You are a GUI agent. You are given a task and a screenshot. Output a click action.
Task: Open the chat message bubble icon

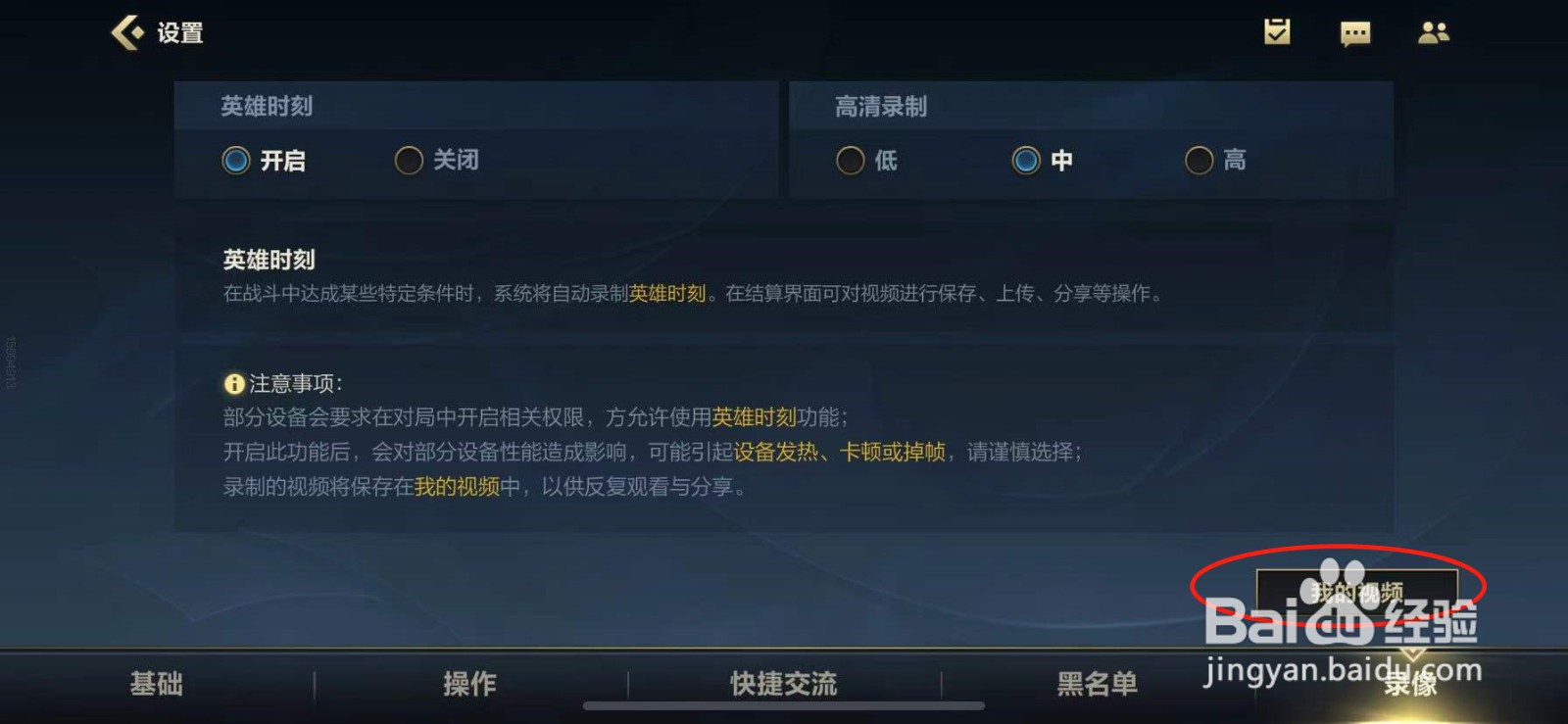(x=1355, y=34)
